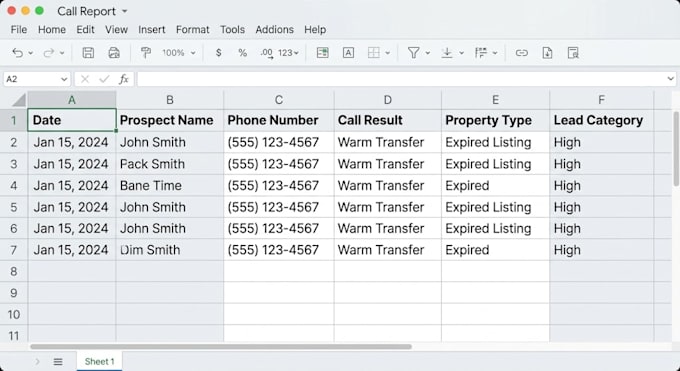Select the Bane Time cell
Screen dimensions: 680x371
pos(170,186)
